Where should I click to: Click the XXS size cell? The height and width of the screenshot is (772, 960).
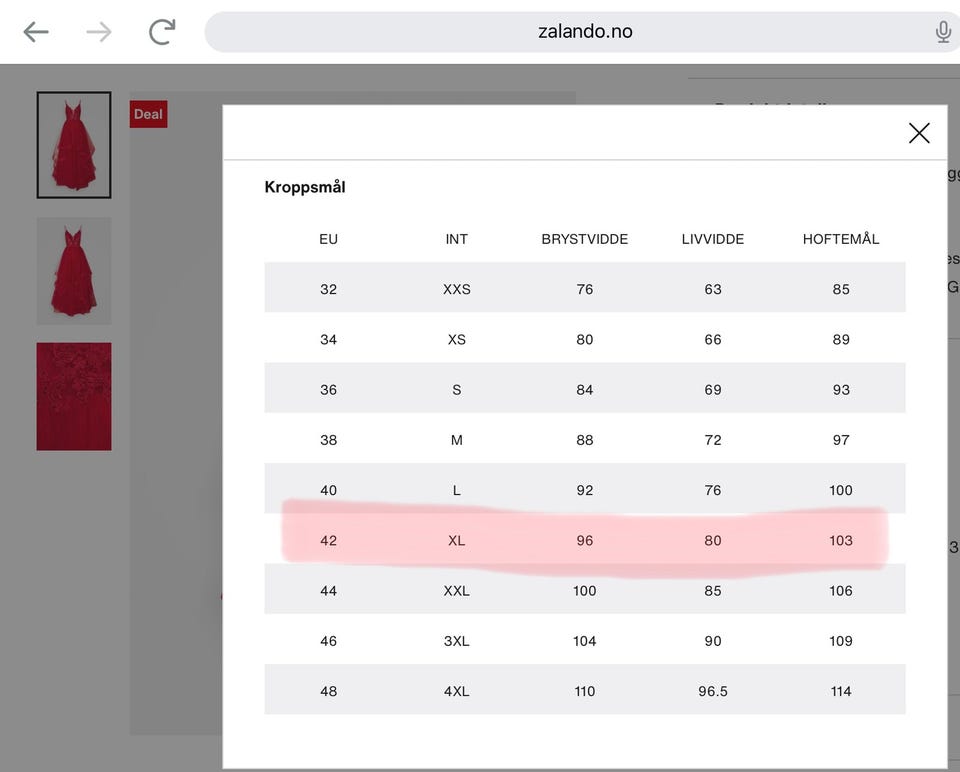(457, 289)
